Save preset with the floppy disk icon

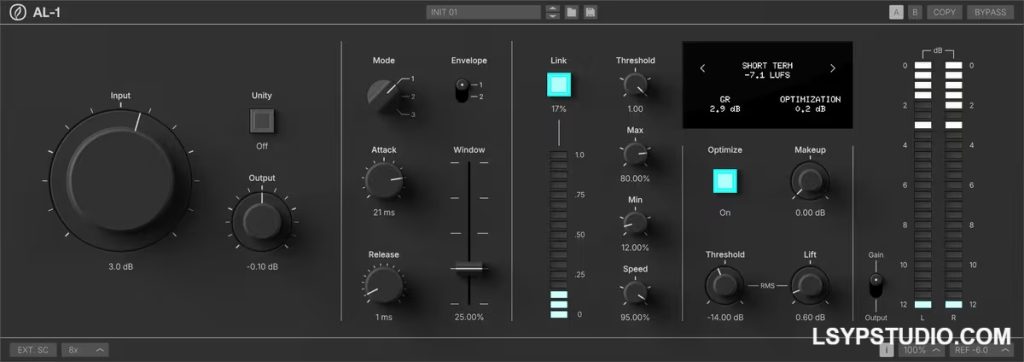tap(590, 12)
